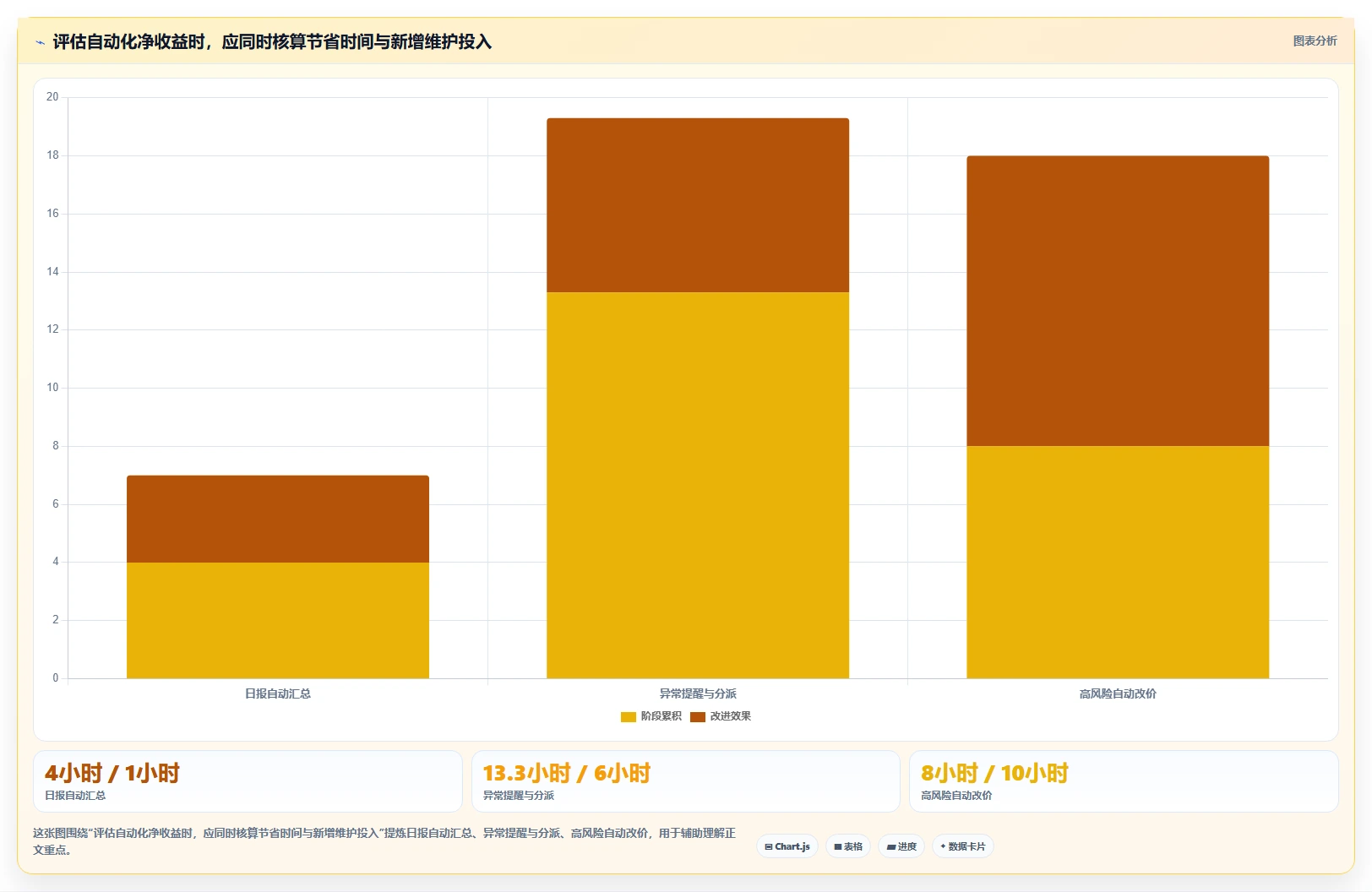
Task: Click 异常提醒与分派 caption under the second card
Action: click(519, 796)
